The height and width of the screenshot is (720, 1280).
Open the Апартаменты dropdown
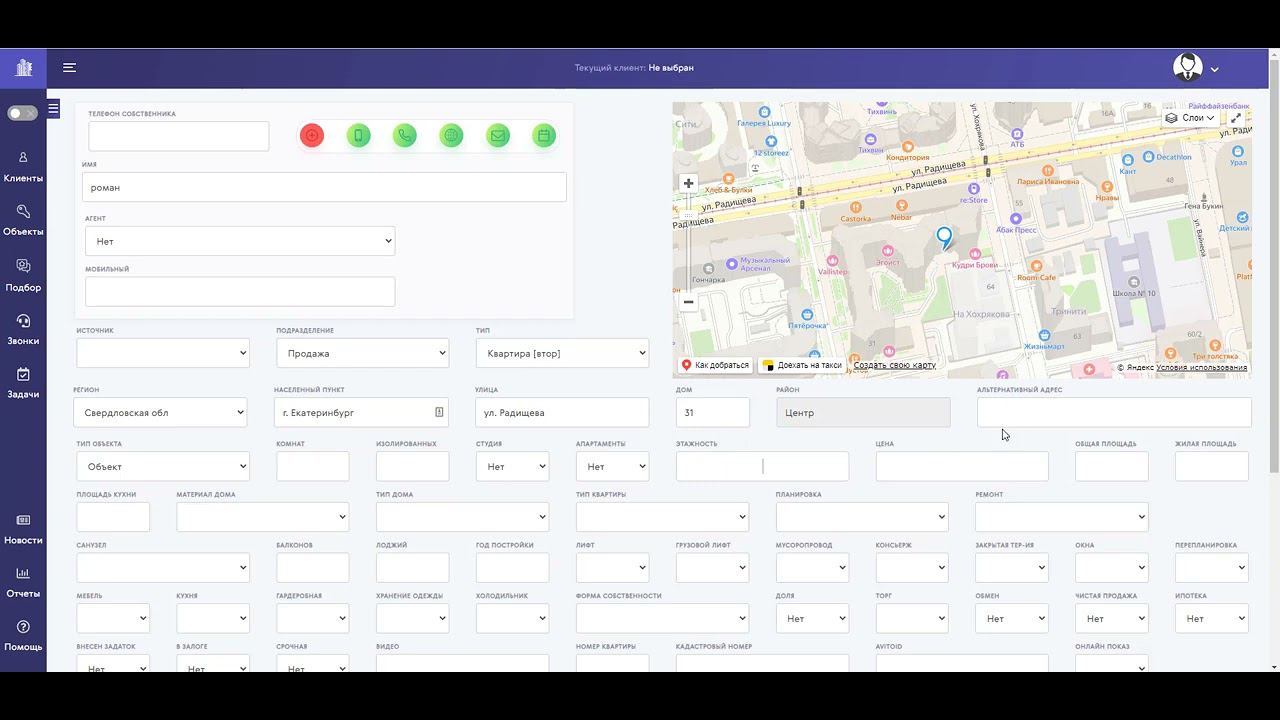click(x=612, y=466)
